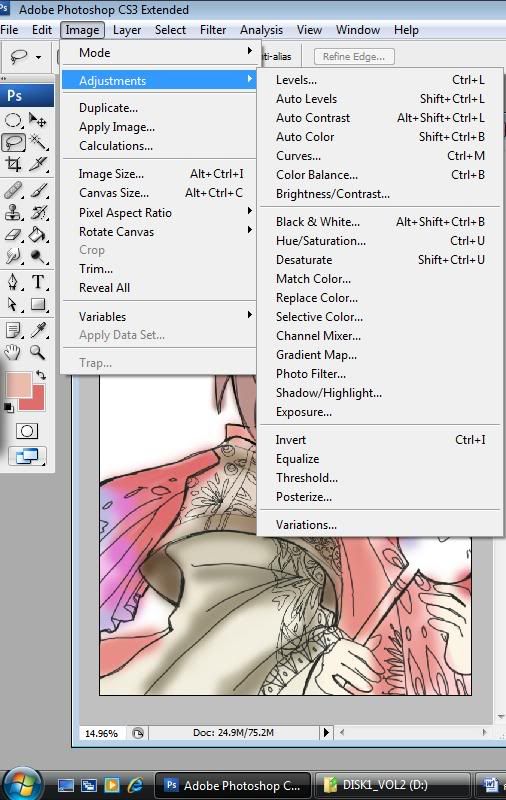The width and height of the screenshot is (506, 800).
Task: Select the Hand tool
Action: [x=13, y=352]
